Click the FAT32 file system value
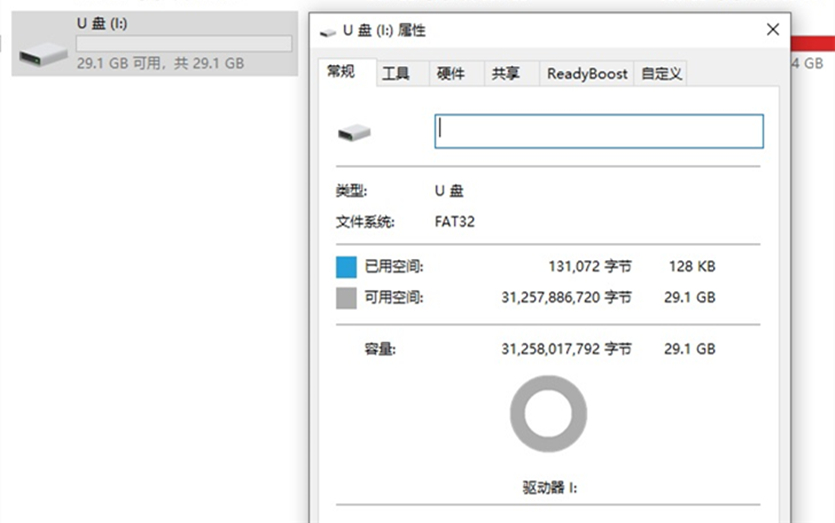The height and width of the screenshot is (523, 835). [x=454, y=222]
